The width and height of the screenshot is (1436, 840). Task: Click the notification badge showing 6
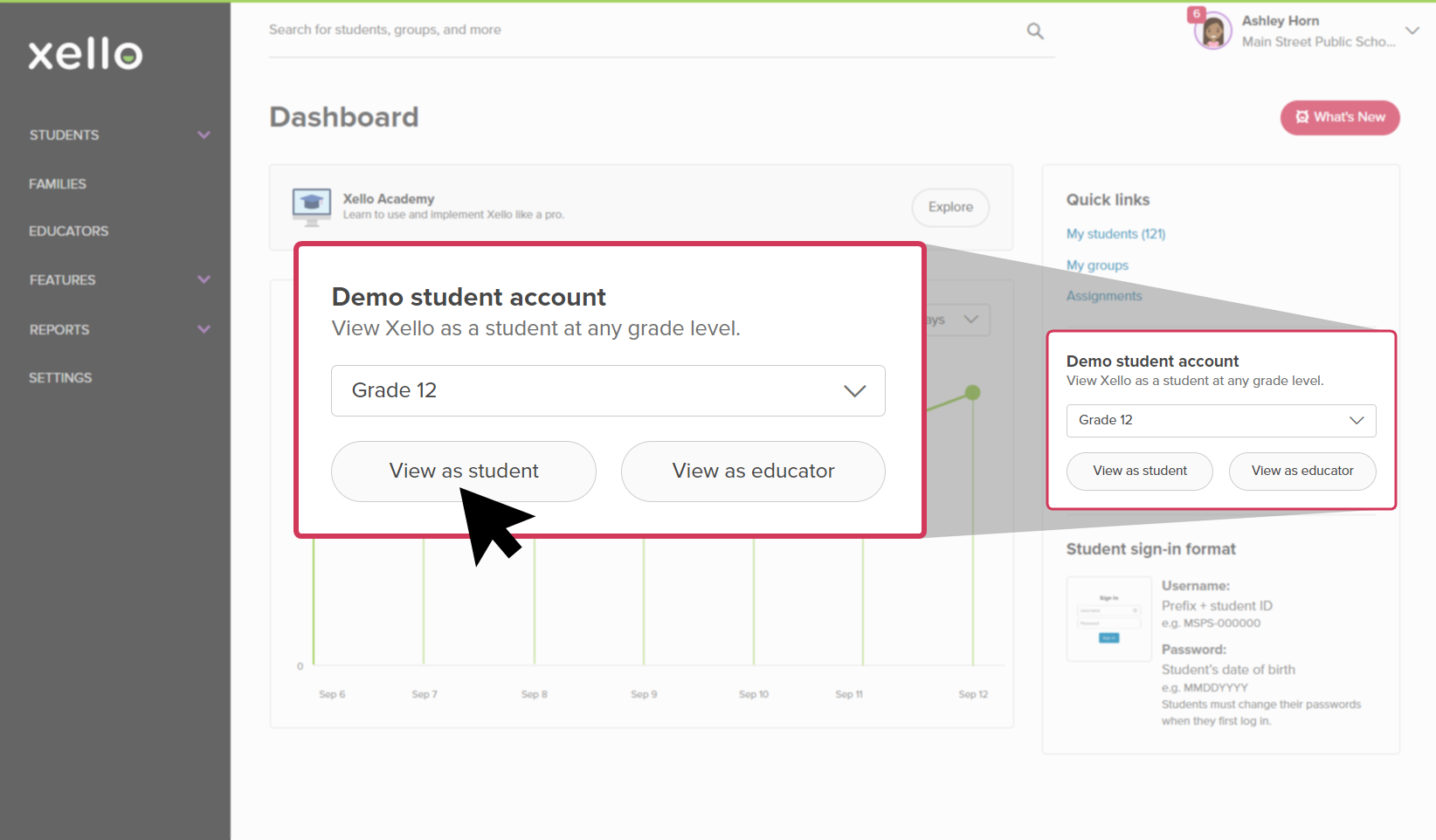(x=1197, y=14)
